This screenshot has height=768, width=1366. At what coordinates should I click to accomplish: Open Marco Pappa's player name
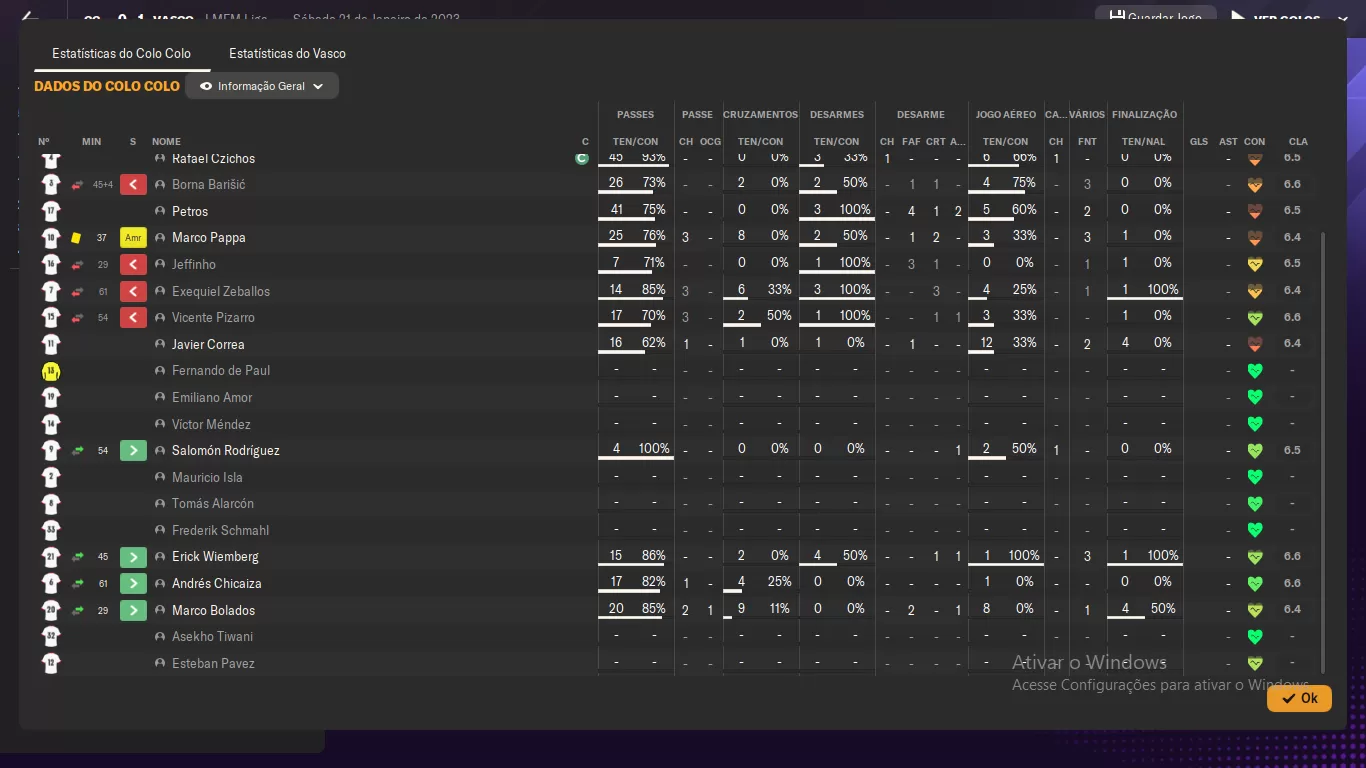point(208,238)
